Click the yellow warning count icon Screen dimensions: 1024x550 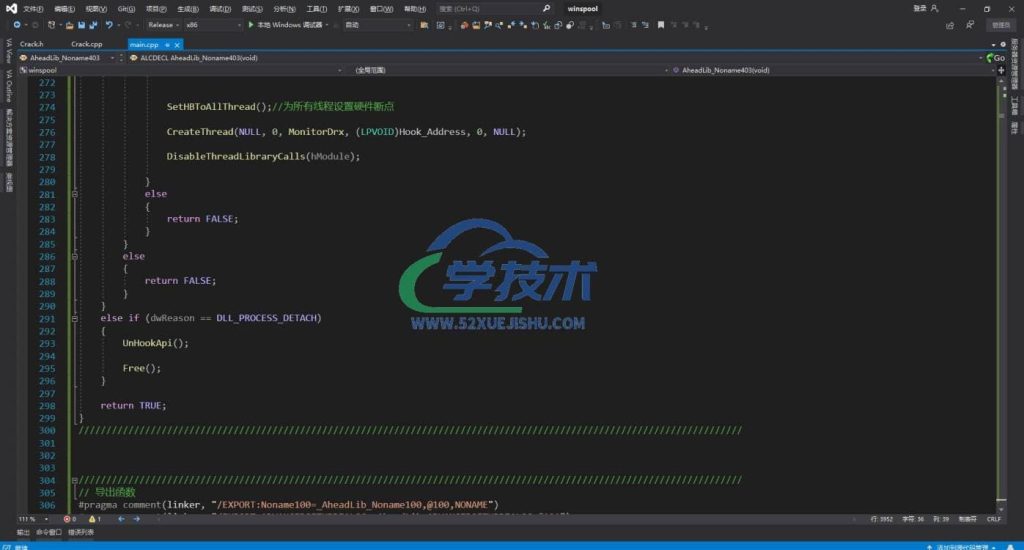(x=91, y=519)
